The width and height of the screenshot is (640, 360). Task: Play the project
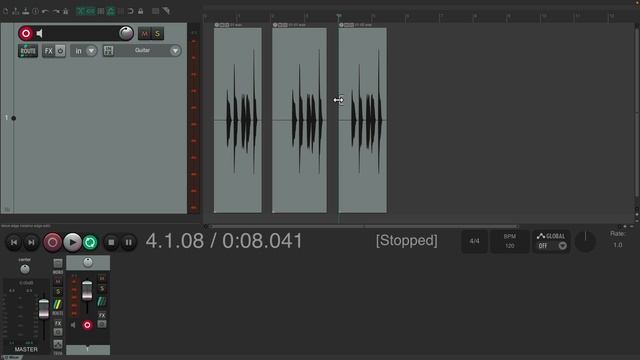tap(72, 242)
